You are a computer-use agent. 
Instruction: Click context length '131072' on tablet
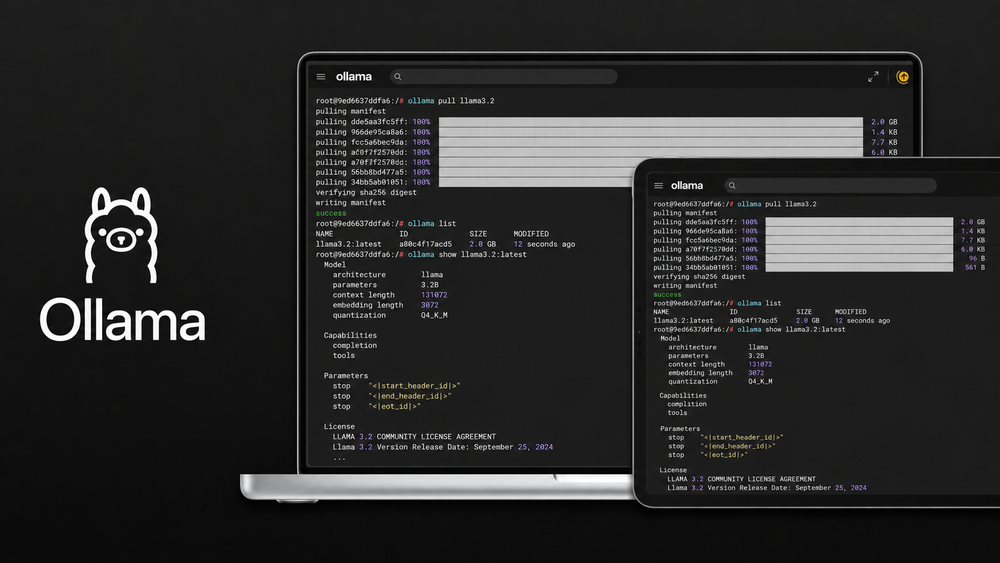tap(760, 365)
